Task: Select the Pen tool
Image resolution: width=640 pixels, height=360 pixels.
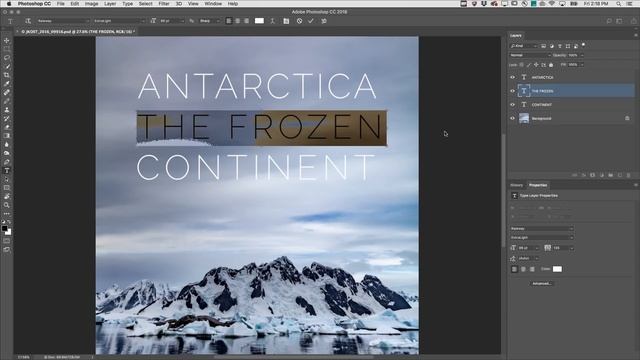Action: point(7,162)
